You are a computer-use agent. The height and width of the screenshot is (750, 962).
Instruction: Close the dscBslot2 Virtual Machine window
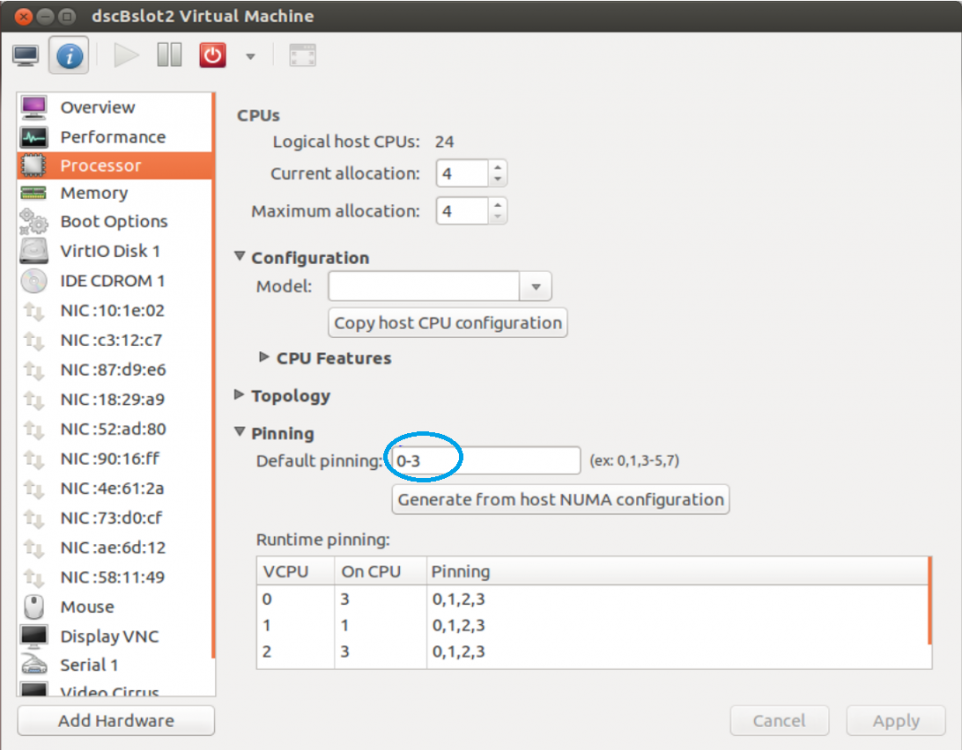pyautogui.click(x=23, y=16)
